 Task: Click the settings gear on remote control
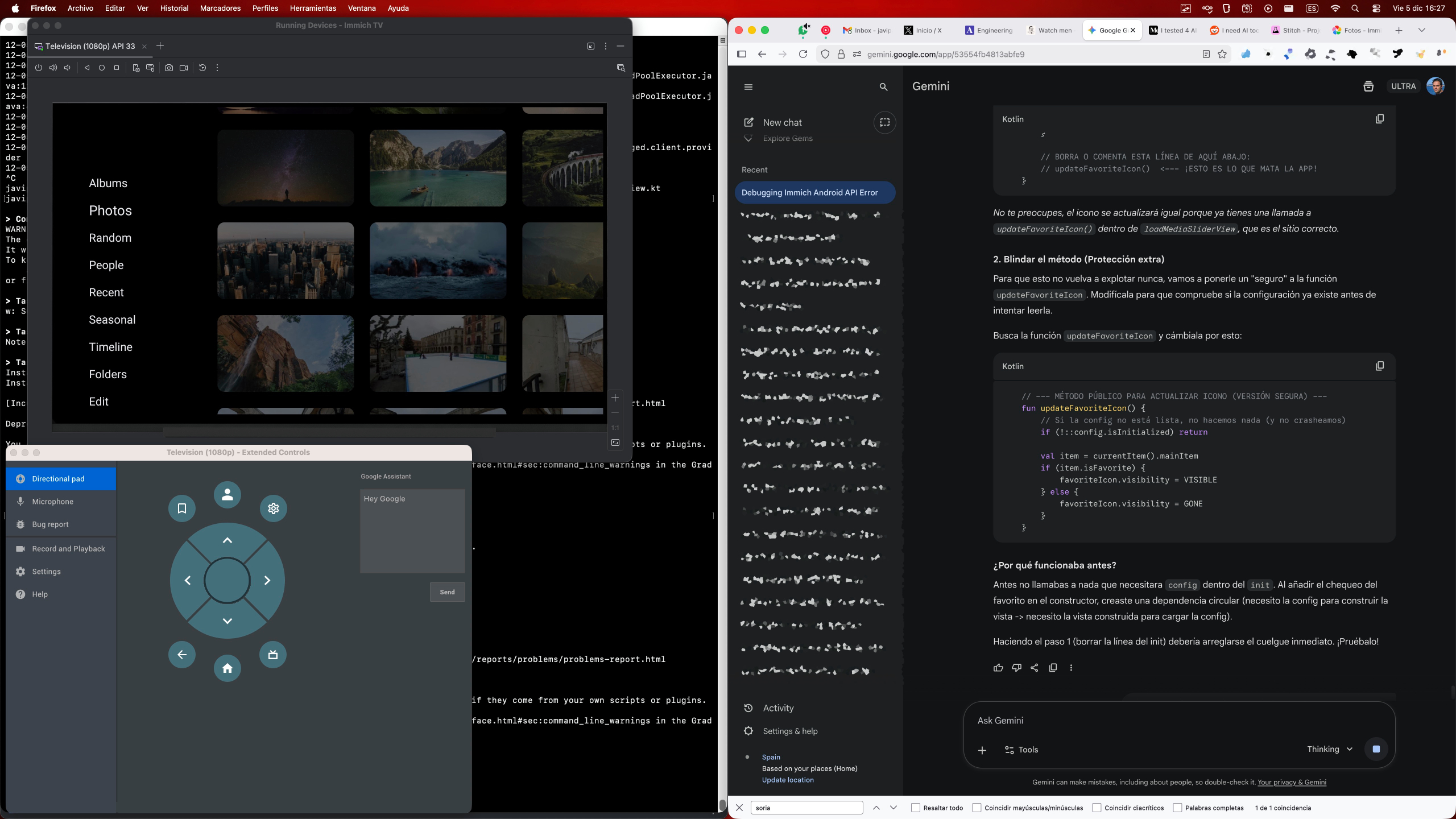pos(274,508)
